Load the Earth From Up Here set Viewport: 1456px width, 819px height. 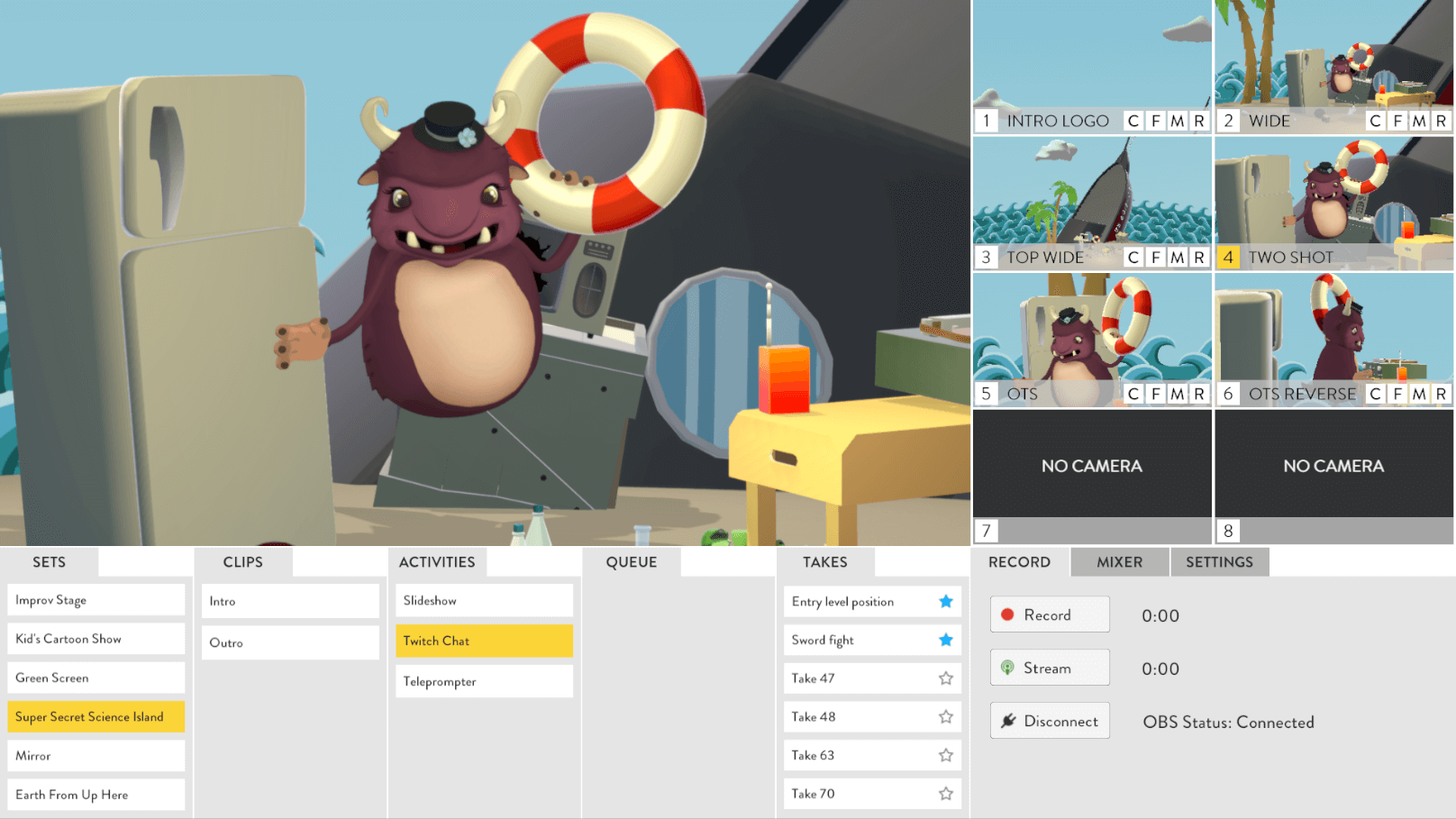[x=96, y=795]
